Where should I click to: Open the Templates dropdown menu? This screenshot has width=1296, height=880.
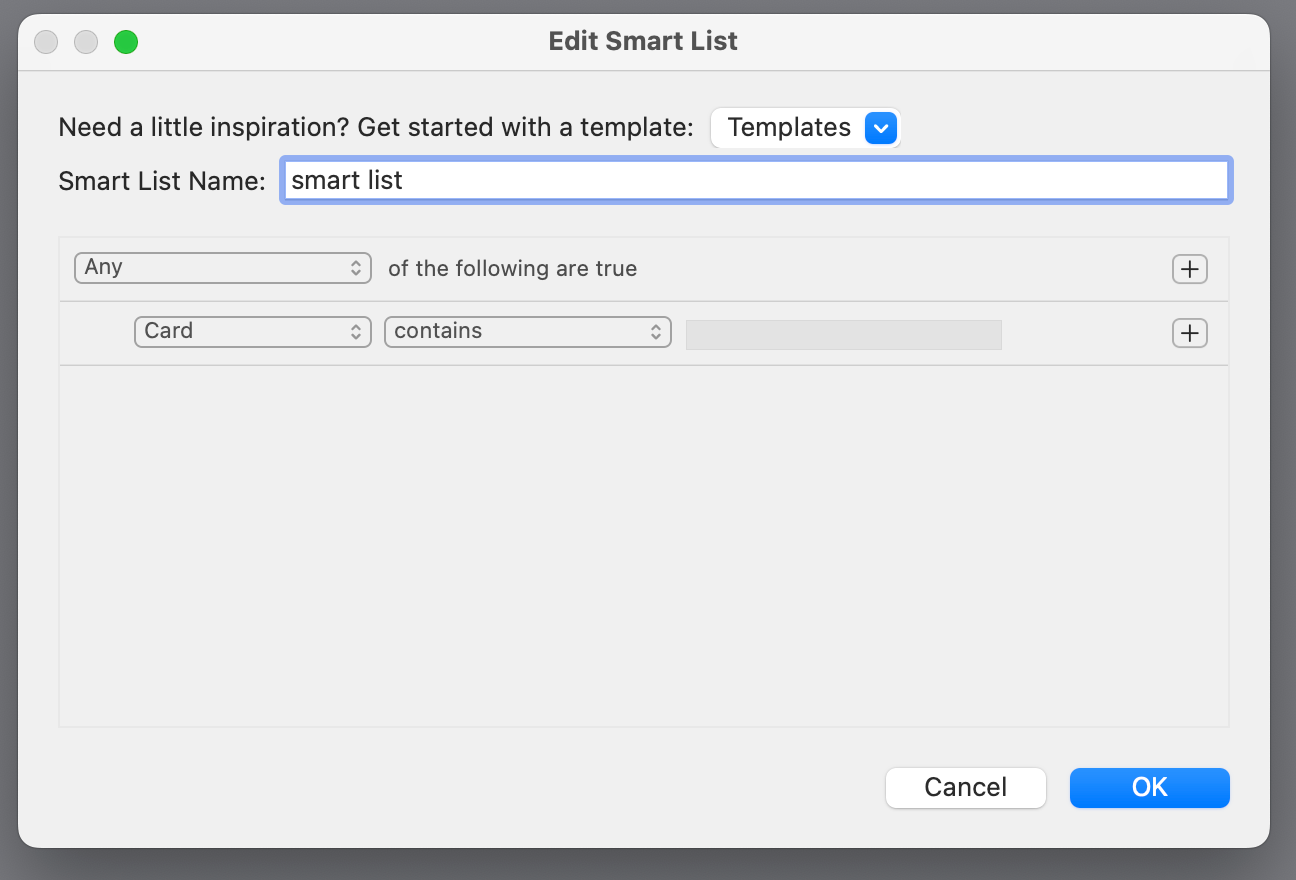pos(805,128)
